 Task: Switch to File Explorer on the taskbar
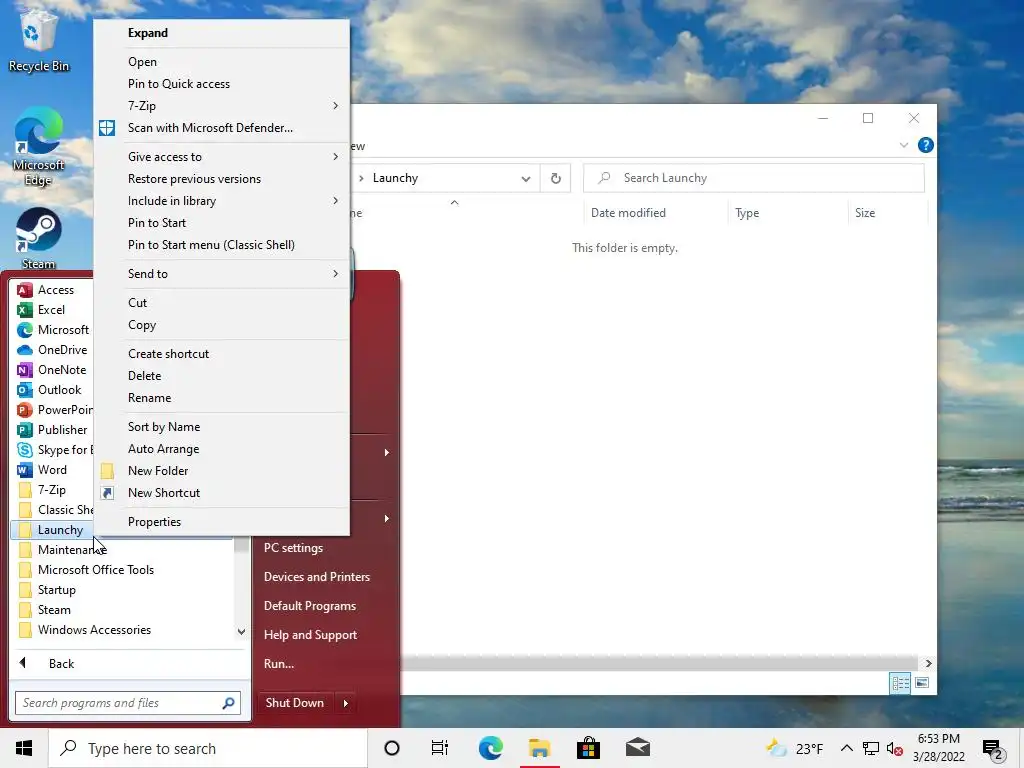point(539,748)
